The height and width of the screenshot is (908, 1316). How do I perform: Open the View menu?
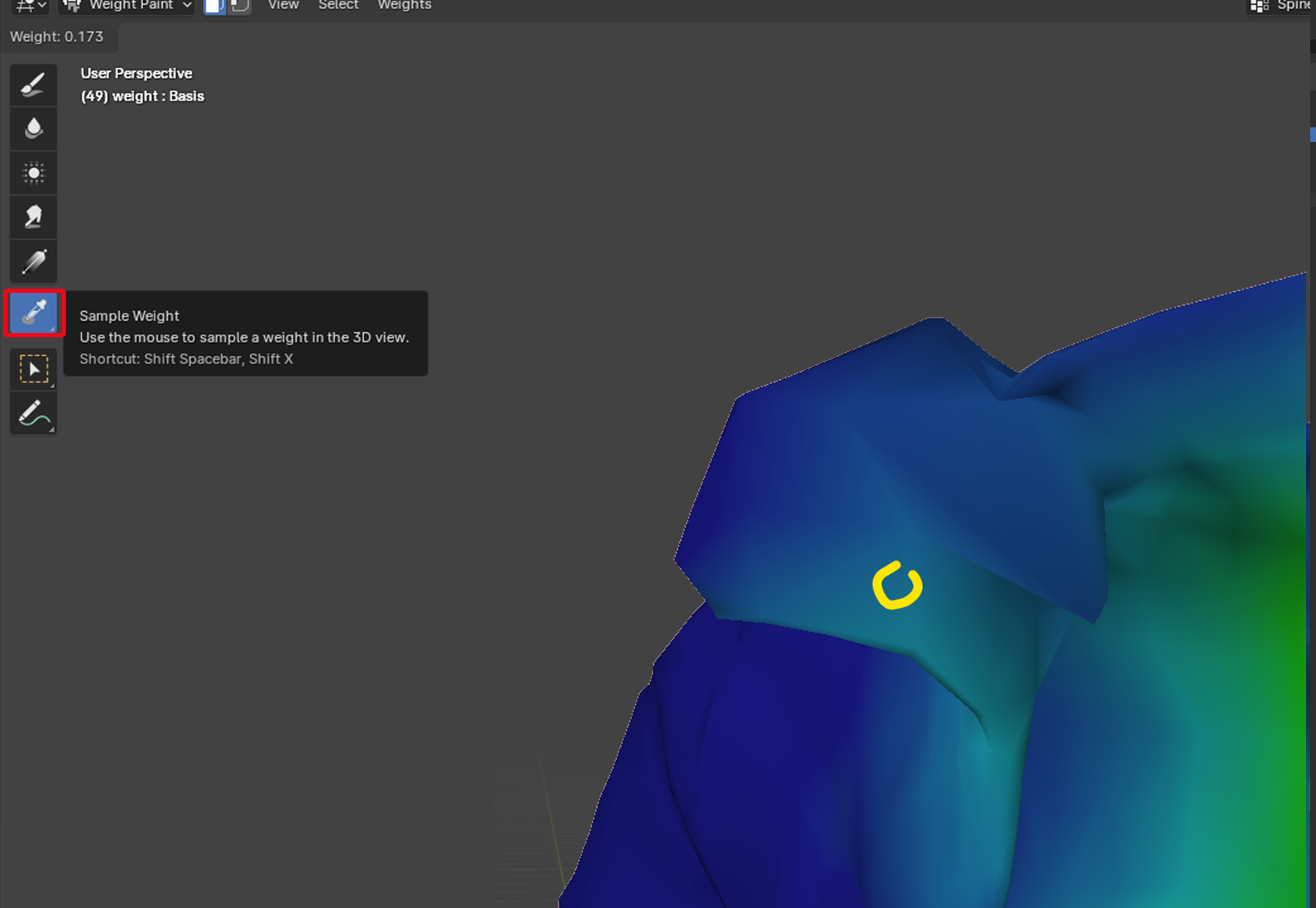click(283, 6)
